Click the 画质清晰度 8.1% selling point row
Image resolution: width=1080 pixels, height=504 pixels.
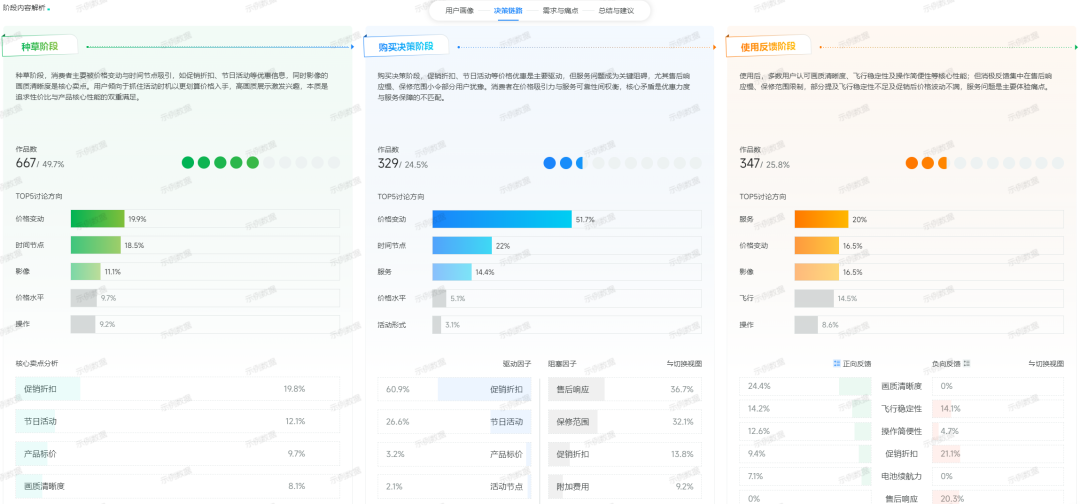[x=178, y=486]
